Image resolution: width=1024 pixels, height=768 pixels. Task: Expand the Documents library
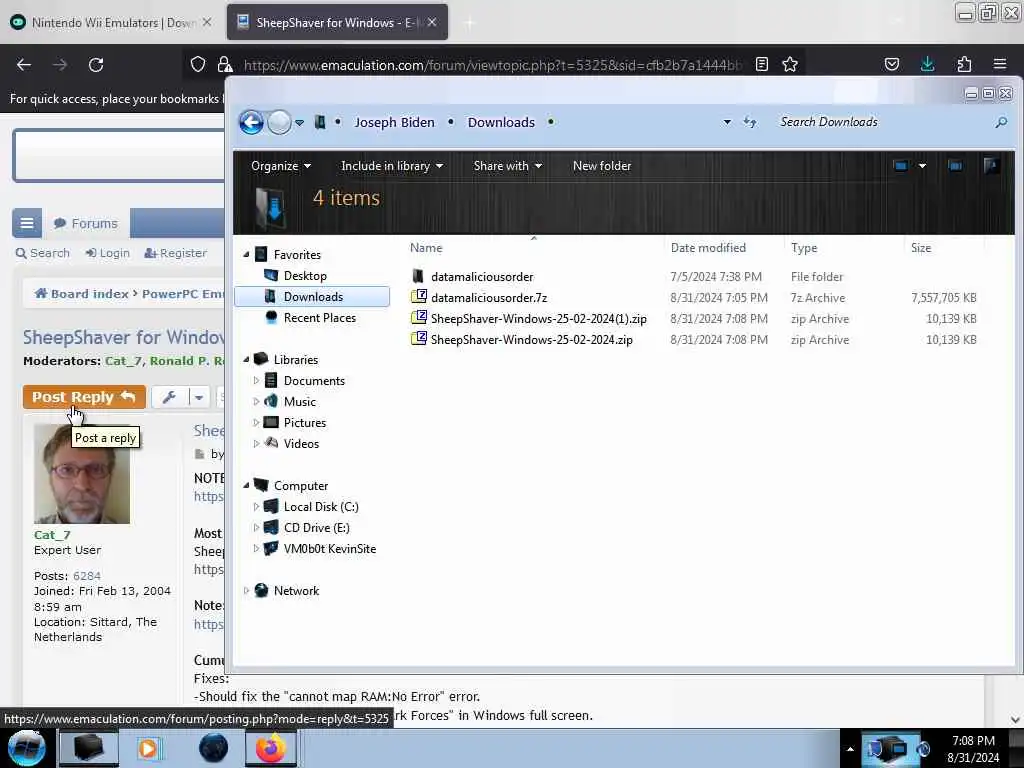point(256,380)
